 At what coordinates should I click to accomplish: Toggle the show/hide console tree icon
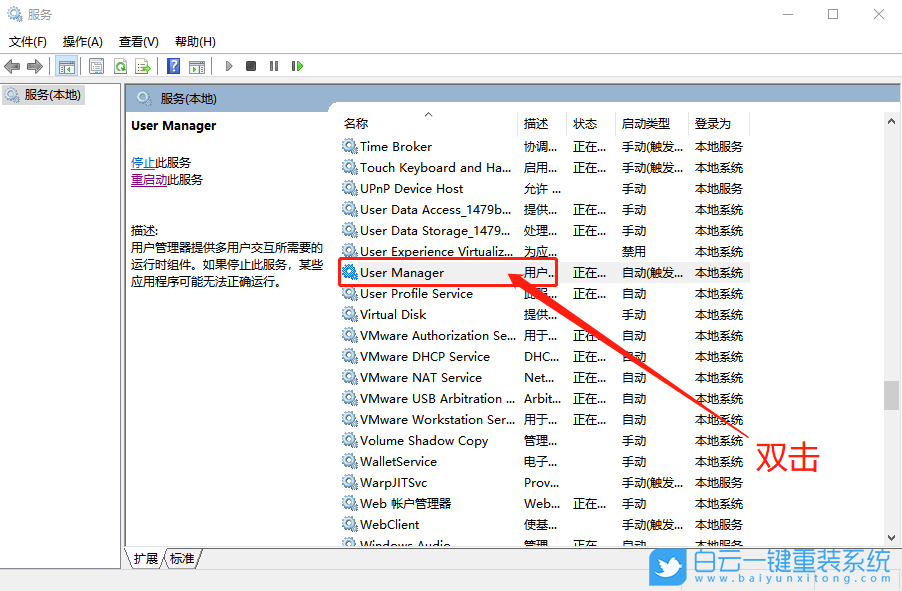(x=66, y=66)
